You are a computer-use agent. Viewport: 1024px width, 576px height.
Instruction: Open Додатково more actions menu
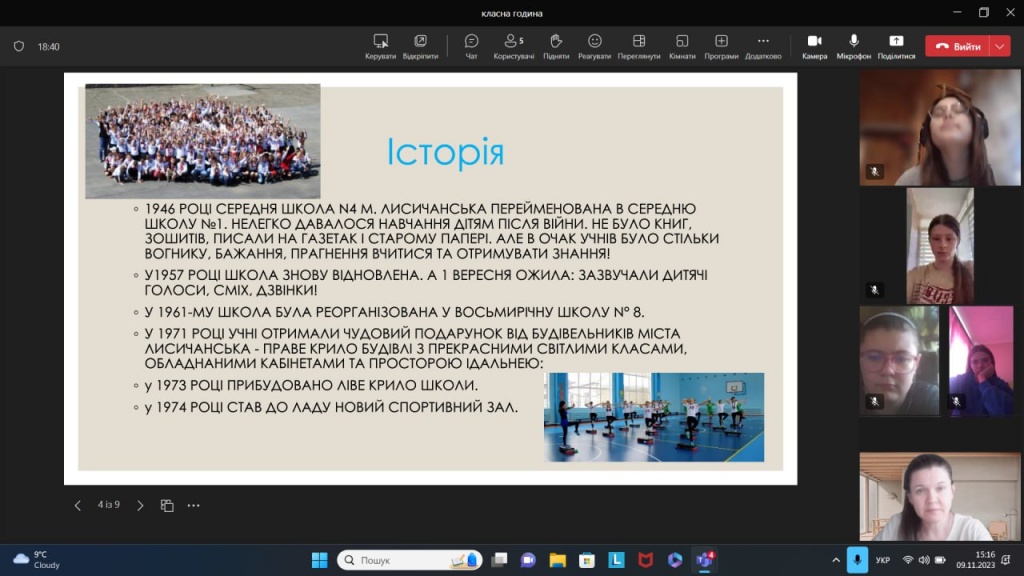pos(763,46)
